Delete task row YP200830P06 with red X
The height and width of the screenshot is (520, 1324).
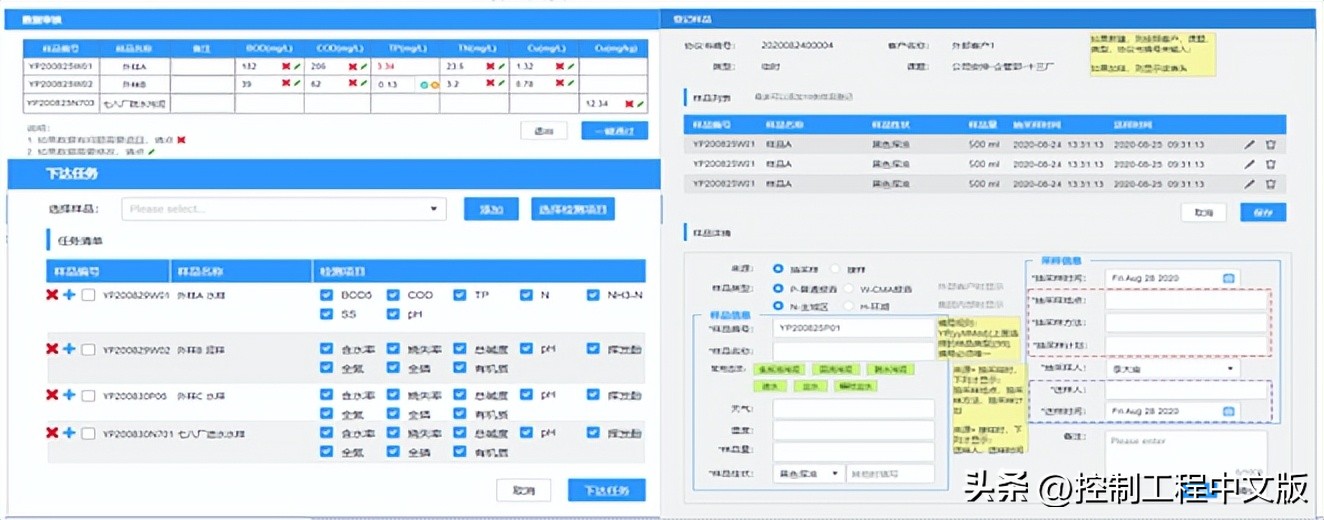(x=52, y=395)
